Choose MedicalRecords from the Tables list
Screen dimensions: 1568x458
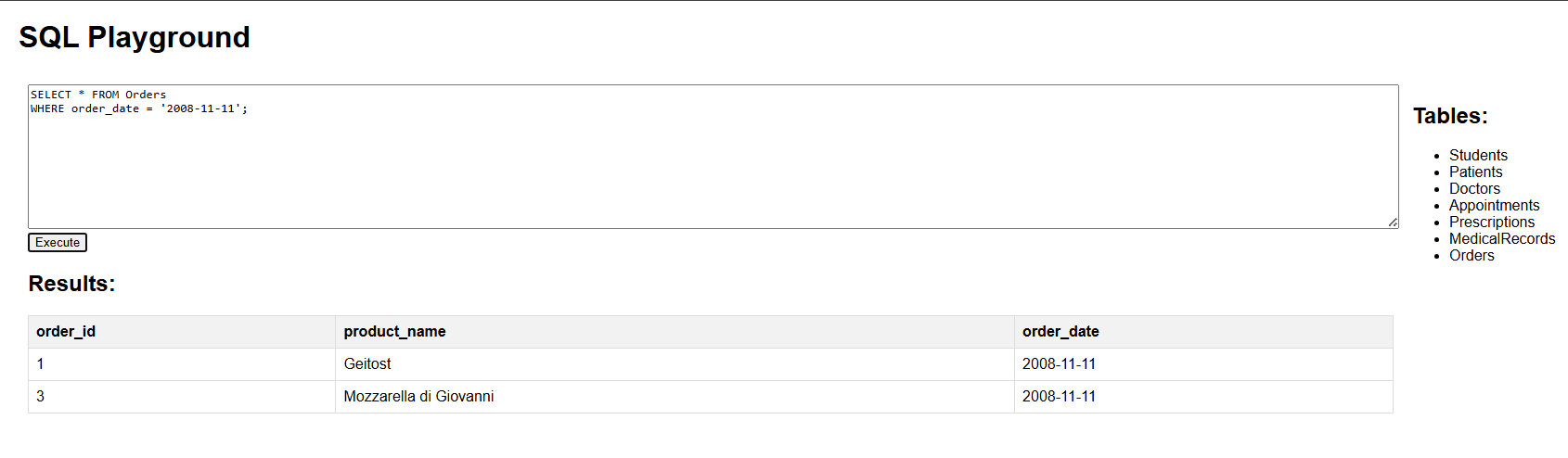coord(1502,239)
